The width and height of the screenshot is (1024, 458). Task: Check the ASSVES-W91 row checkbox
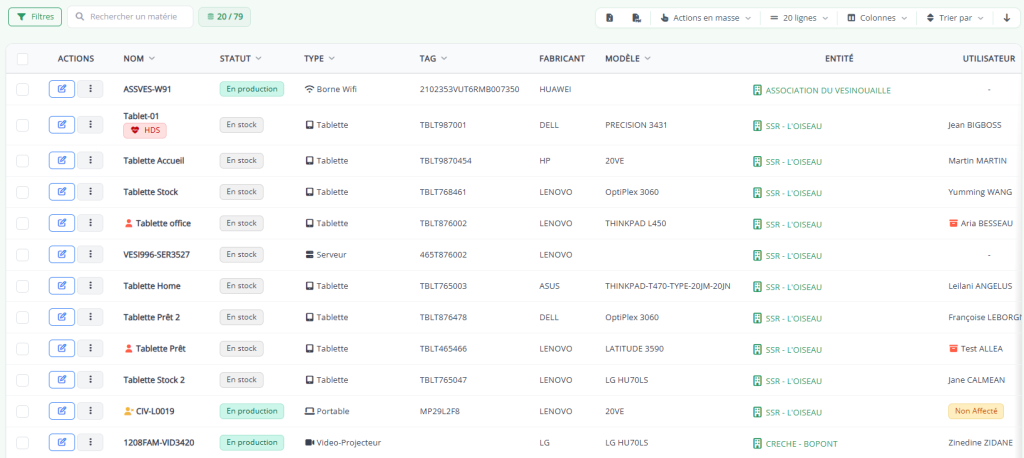[x=23, y=90]
